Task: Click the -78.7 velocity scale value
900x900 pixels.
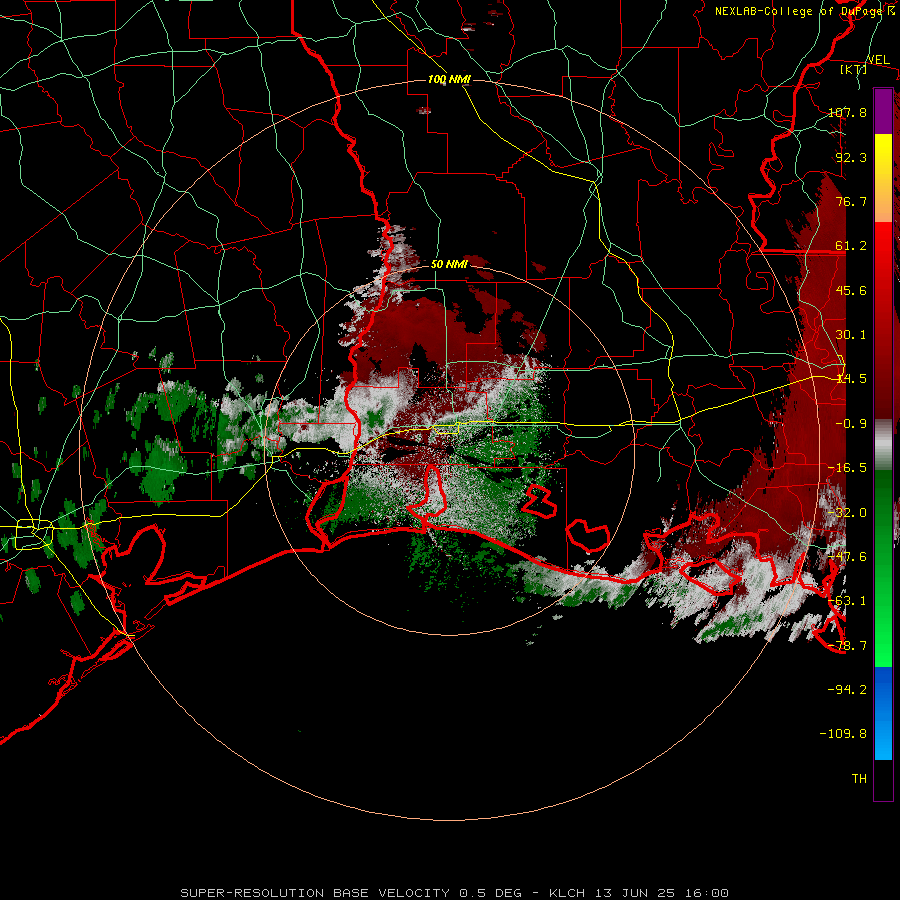Action: click(847, 645)
